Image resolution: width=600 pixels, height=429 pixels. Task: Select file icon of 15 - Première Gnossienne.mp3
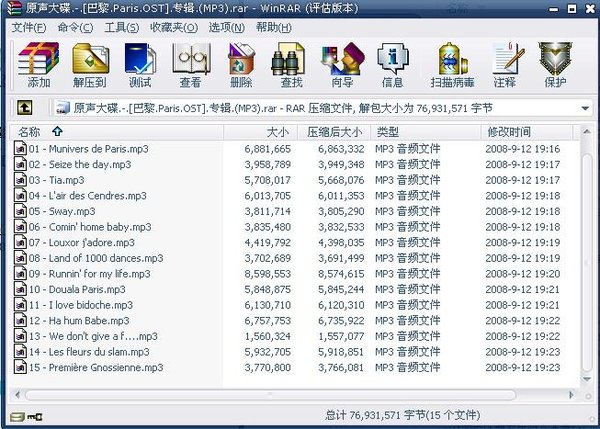click(20, 367)
